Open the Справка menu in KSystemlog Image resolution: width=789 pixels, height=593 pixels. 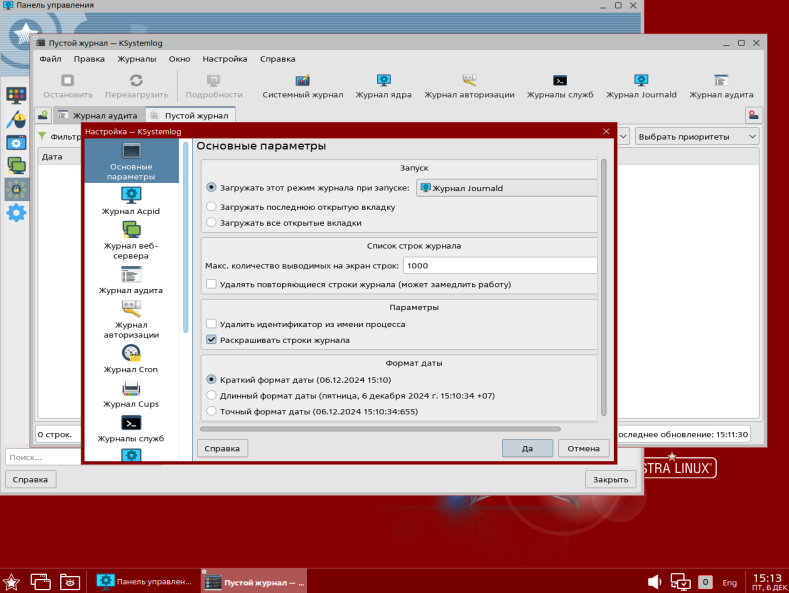pos(278,59)
